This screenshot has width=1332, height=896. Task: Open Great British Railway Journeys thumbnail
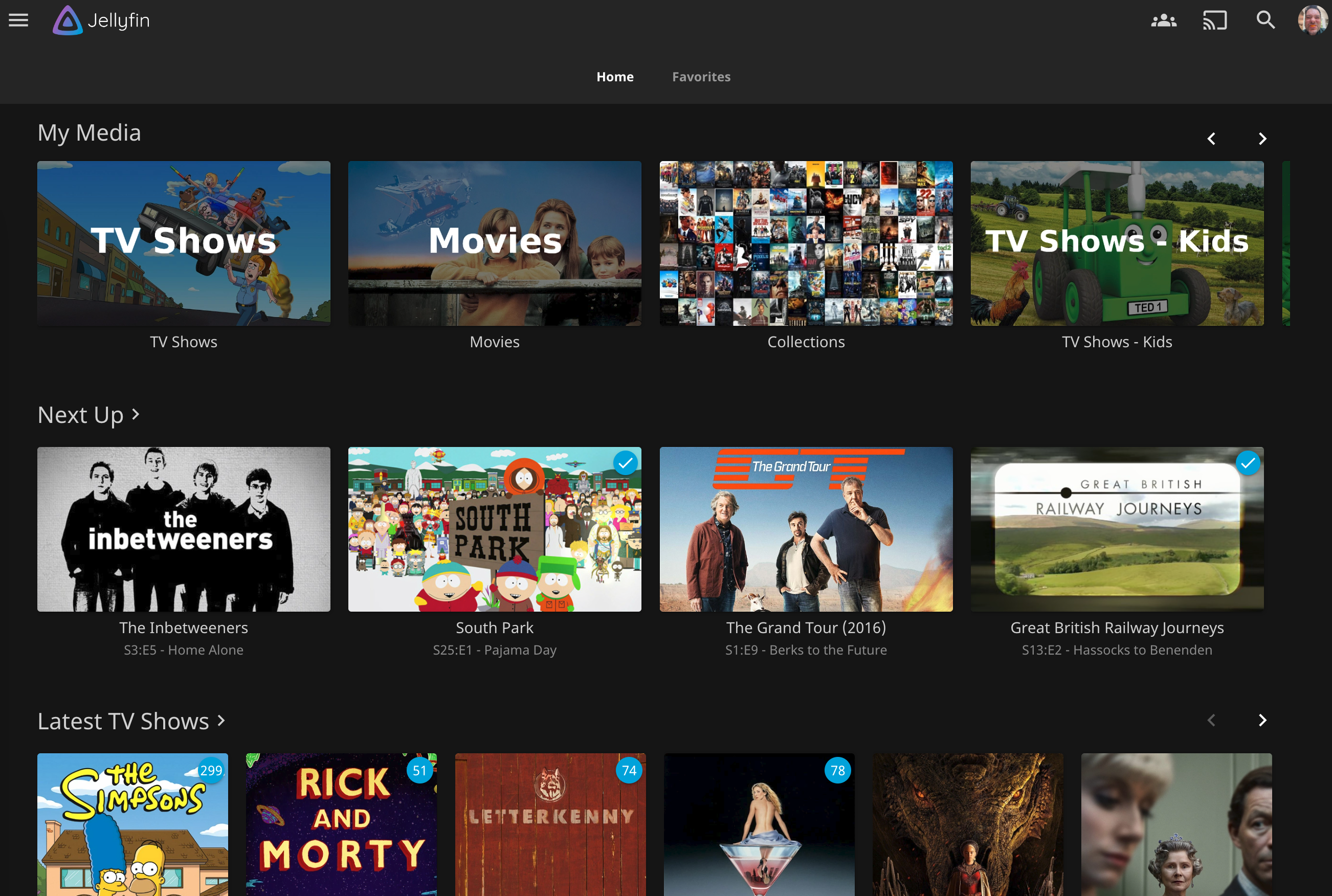1117,529
